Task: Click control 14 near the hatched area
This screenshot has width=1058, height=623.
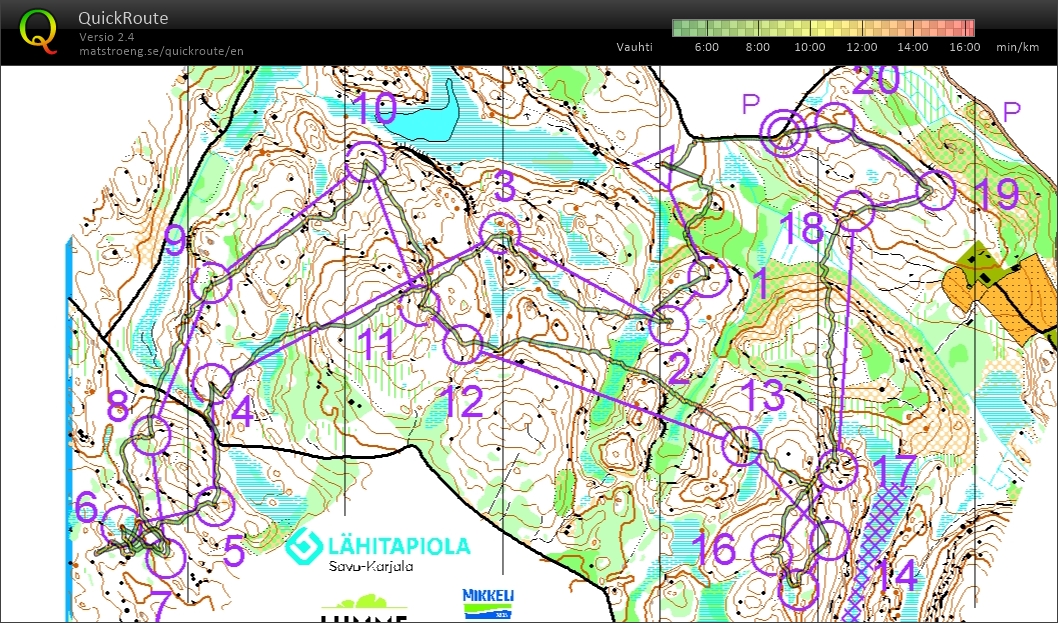Action: pos(832,540)
